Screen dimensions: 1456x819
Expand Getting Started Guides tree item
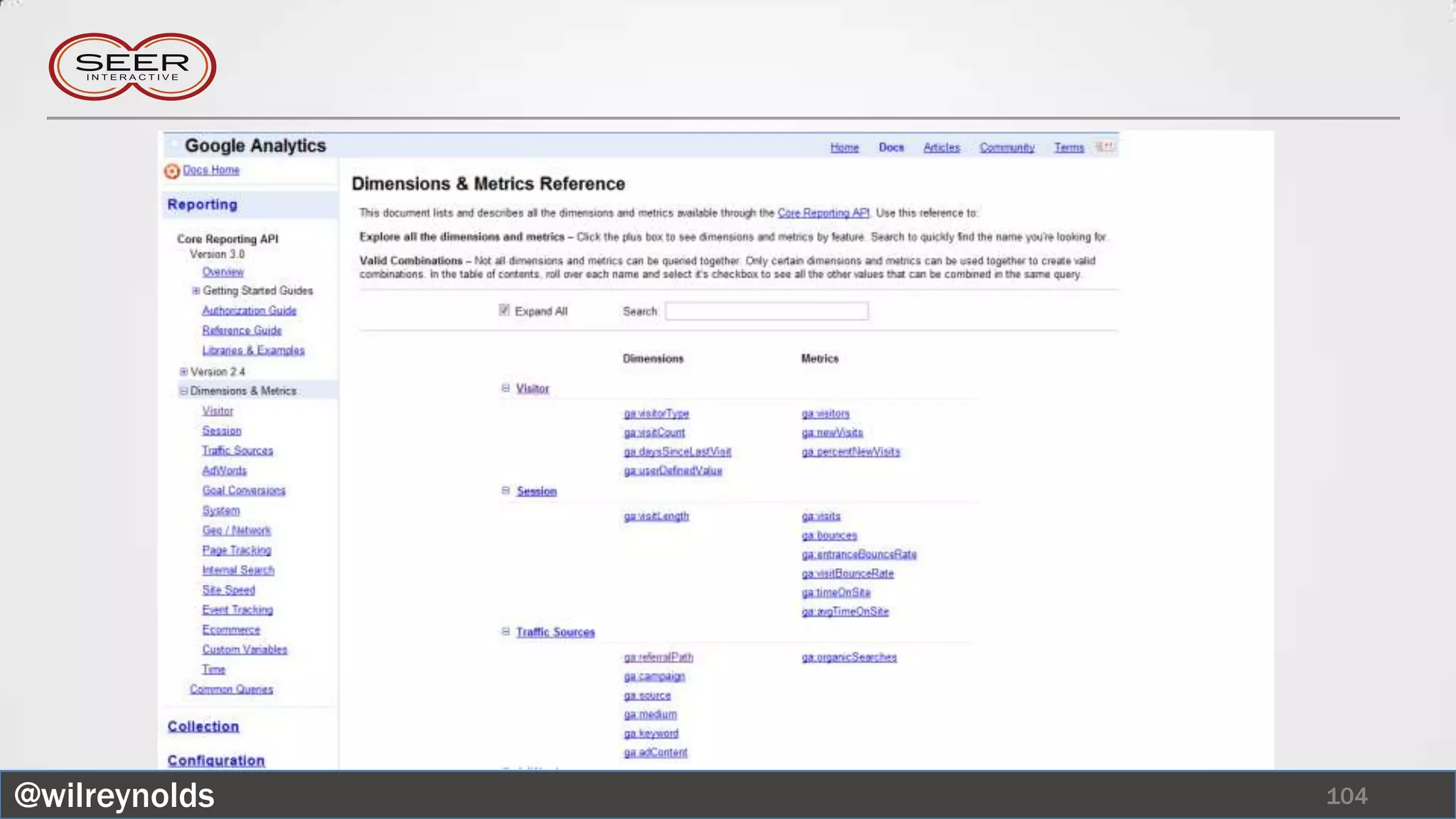coord(196,291)
